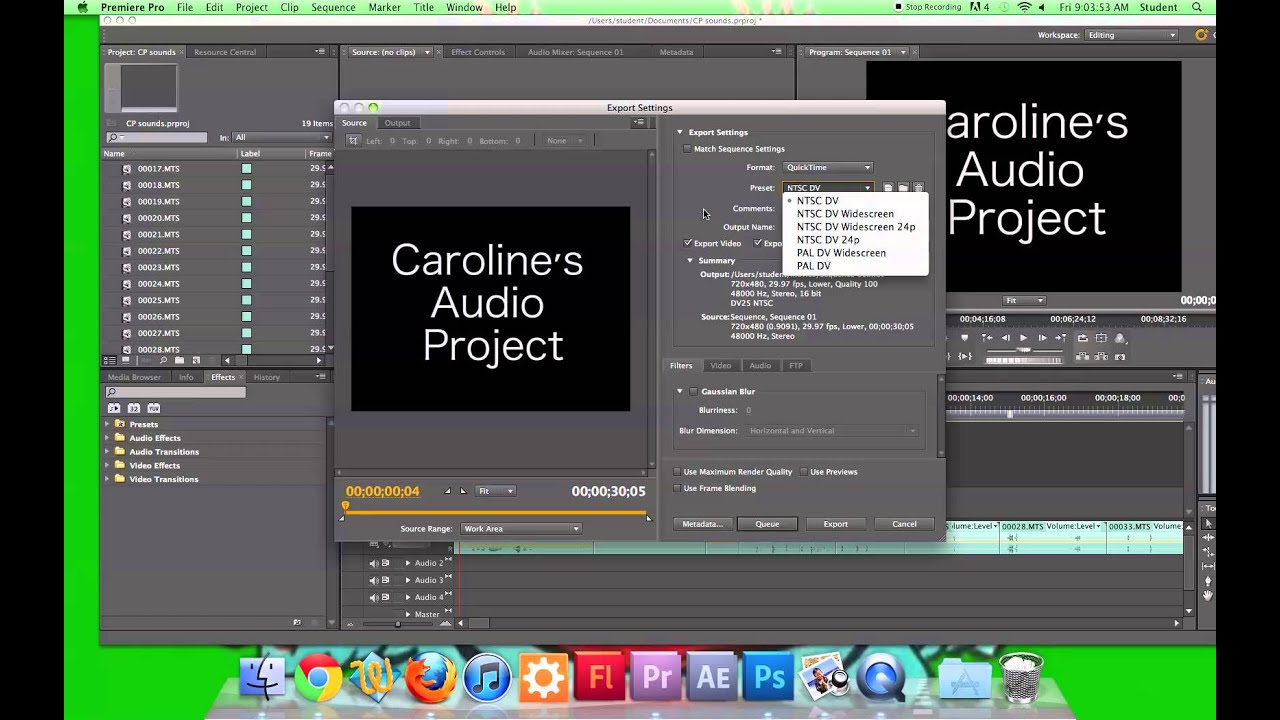The image size is (1280, 720).
Task: Select the Selection tool in Tools panel
Action: pos(1208,524)
